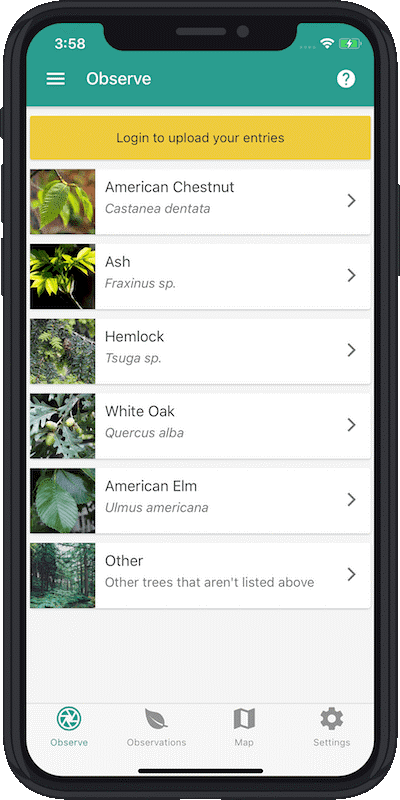Tap the White Oak acorn thumbnail

[62, 426]
